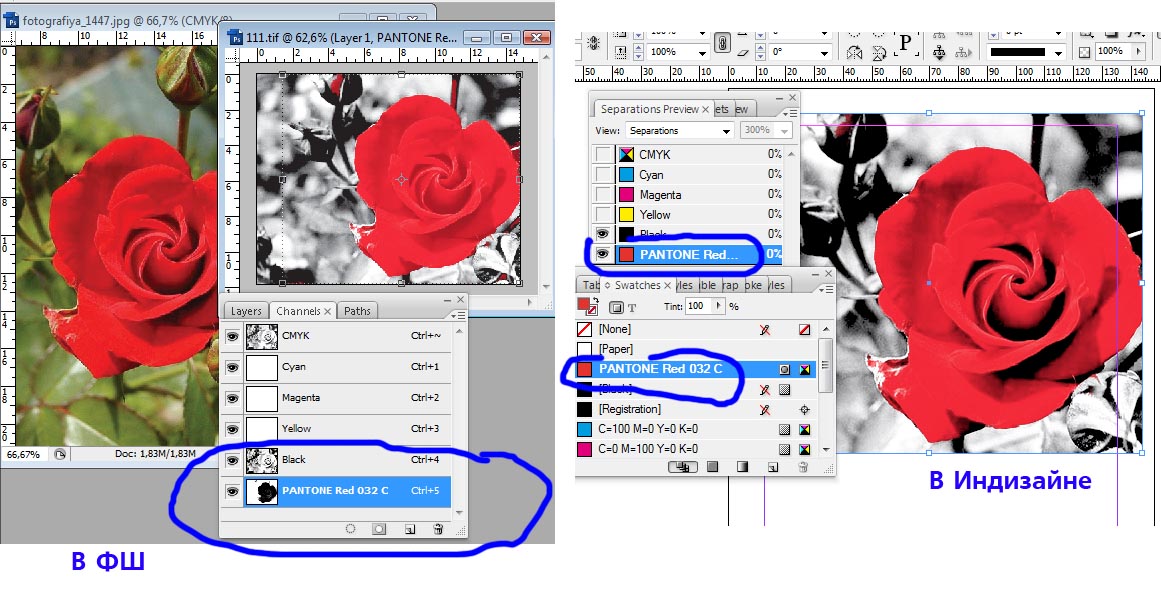
Task: Click the flip vertical icon
Action: coord(879,52)
